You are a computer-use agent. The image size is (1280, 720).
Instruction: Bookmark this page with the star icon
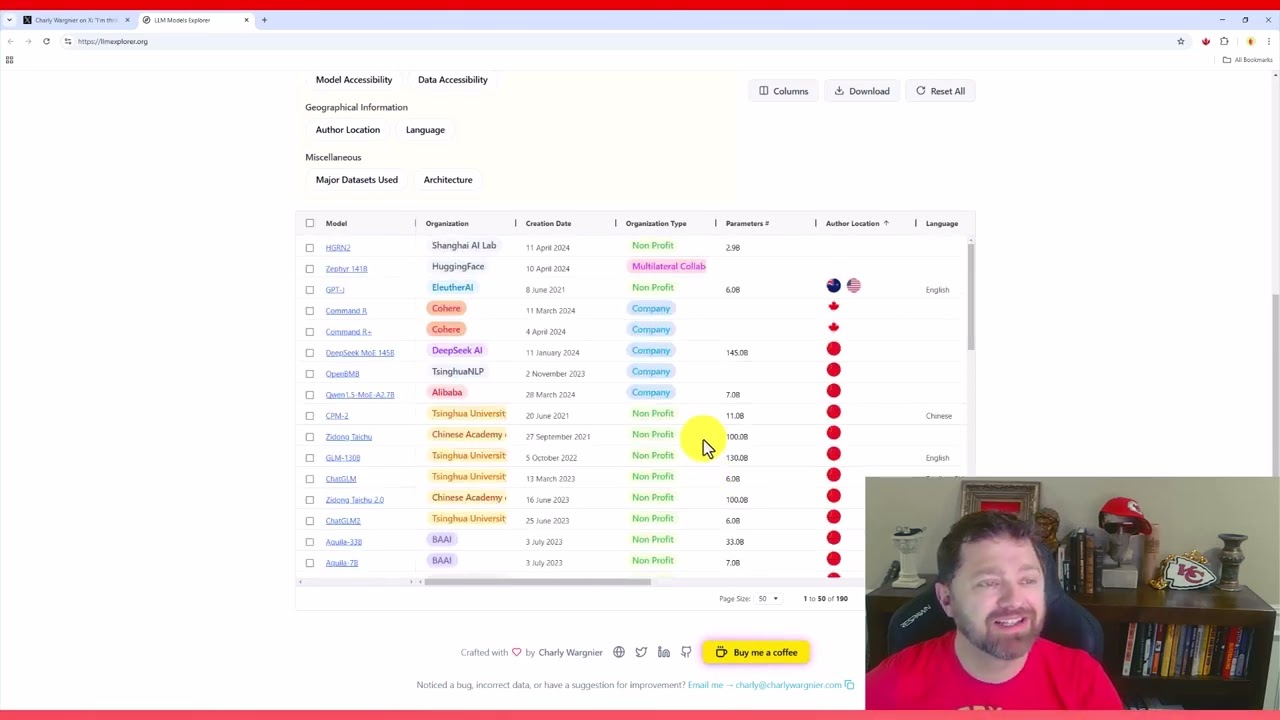point(1181,41)
